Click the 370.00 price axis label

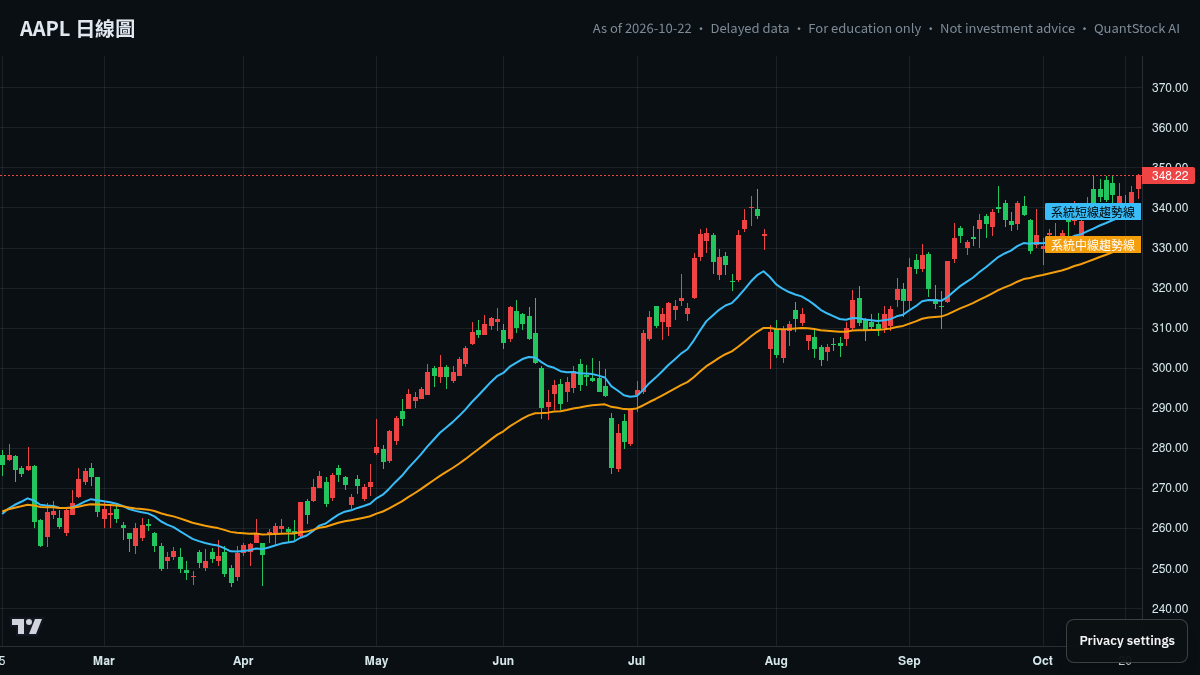tap(1169, 88)
